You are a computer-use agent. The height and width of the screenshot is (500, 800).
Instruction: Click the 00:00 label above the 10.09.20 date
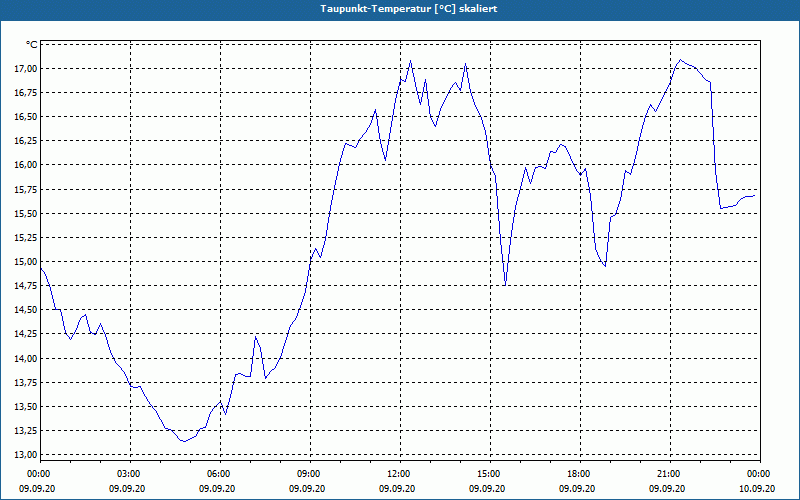[760, 474]
